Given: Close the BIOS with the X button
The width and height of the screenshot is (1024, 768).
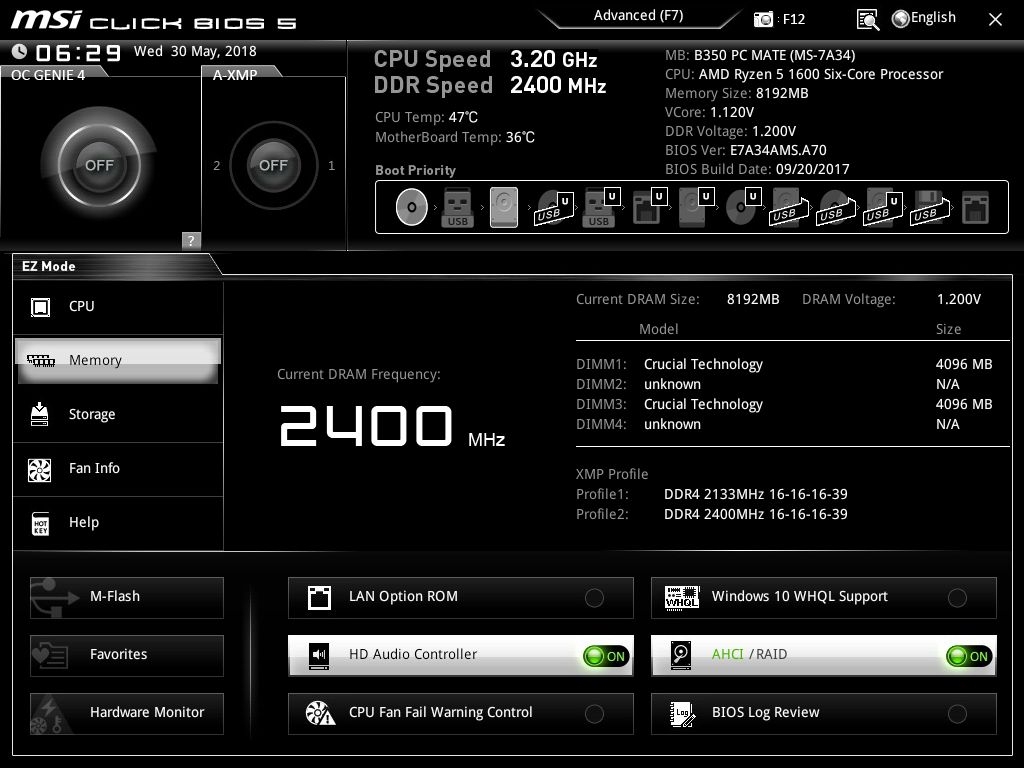Looking at the screenshot, I should click(995, 20).
